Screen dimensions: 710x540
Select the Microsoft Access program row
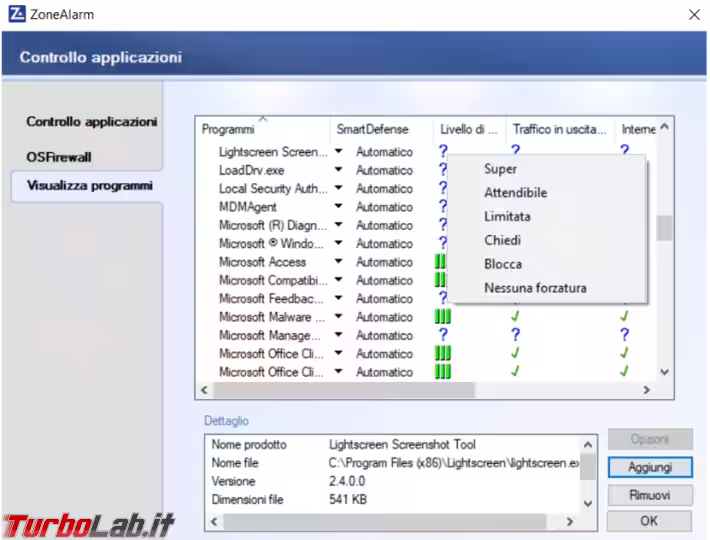(262, 262)
